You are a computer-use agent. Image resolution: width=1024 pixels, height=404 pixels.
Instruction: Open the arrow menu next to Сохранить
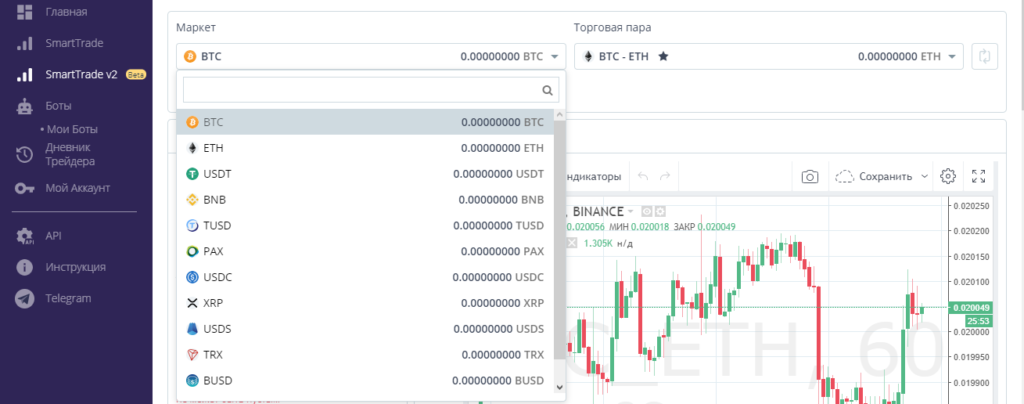click(924, 176)
